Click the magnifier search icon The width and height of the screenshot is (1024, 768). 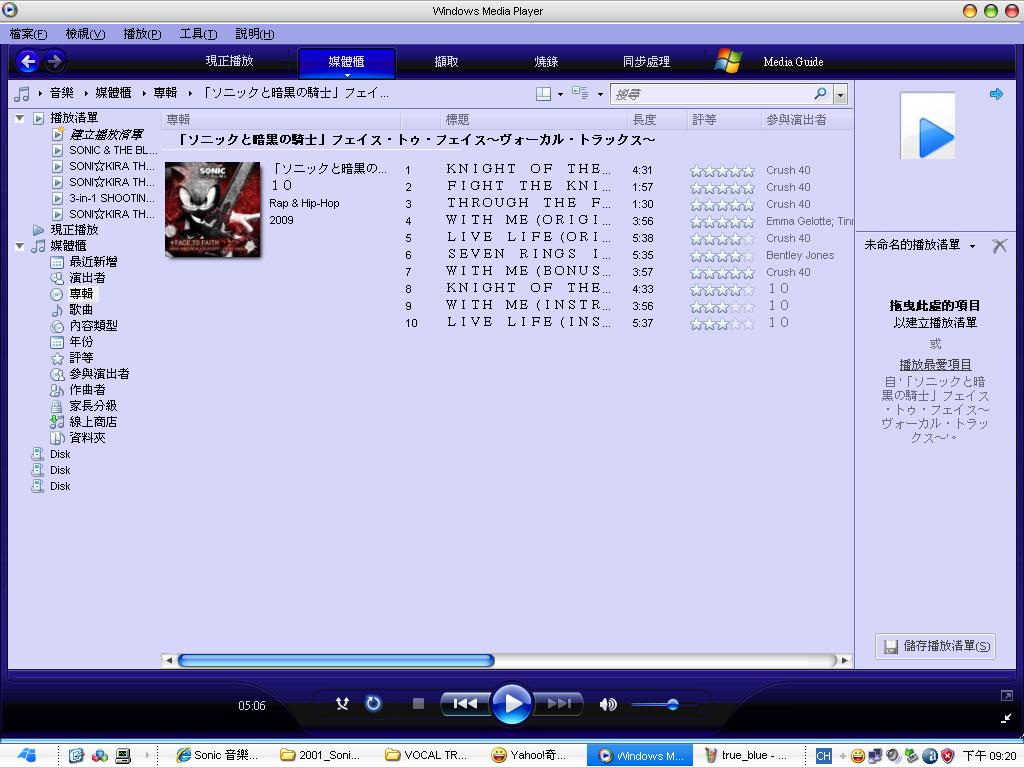click(821, 94)
